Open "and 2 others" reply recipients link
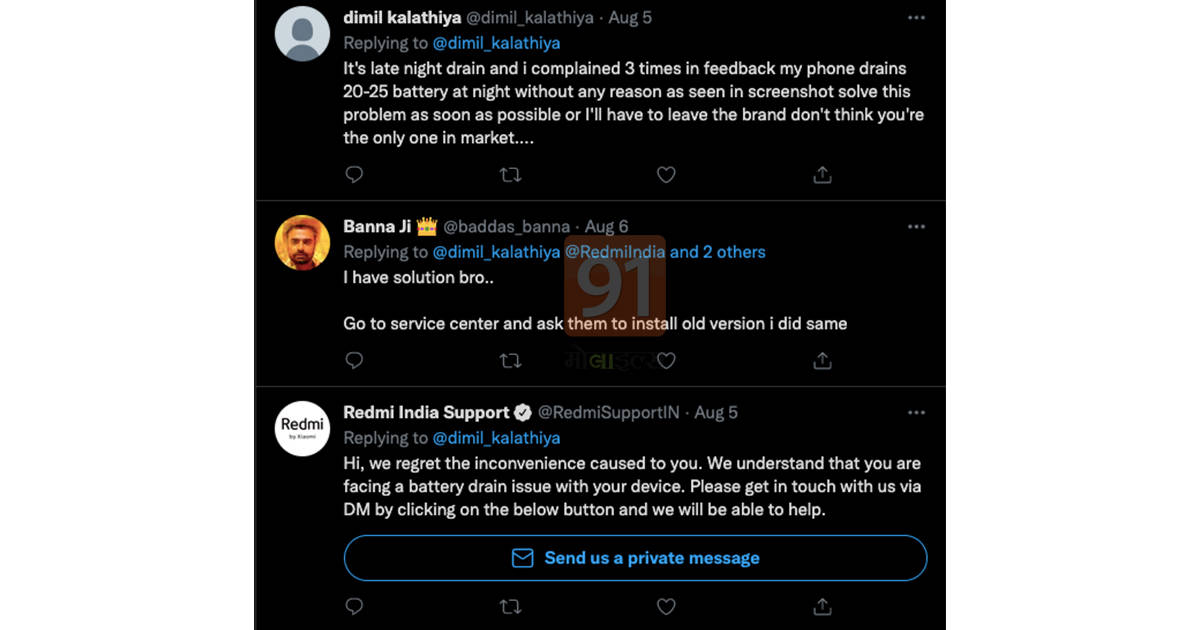The width and height of the screenshot is (1200, 630). (x=718, y=252)
